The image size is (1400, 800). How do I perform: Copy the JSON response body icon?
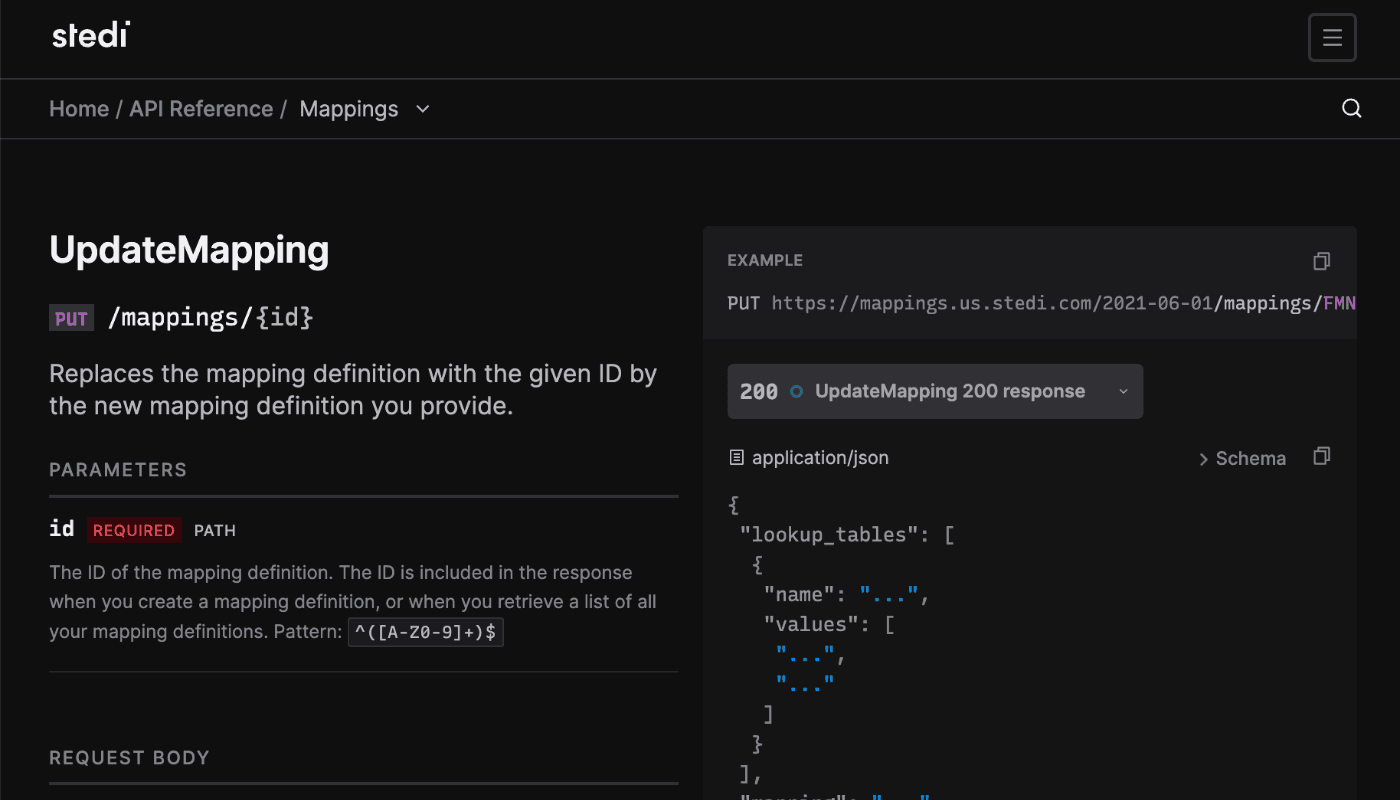1321,455
